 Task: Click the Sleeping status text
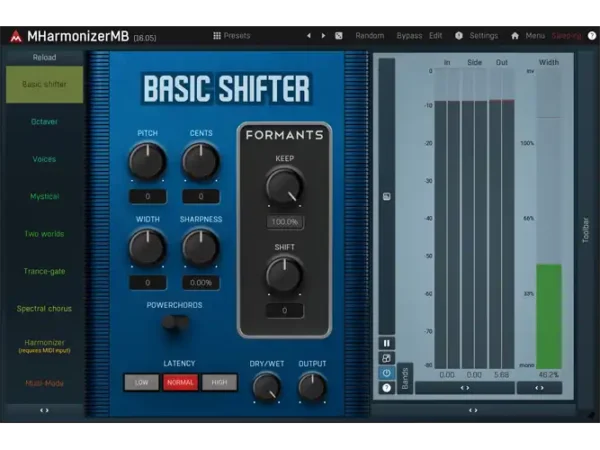pos(566,36)
